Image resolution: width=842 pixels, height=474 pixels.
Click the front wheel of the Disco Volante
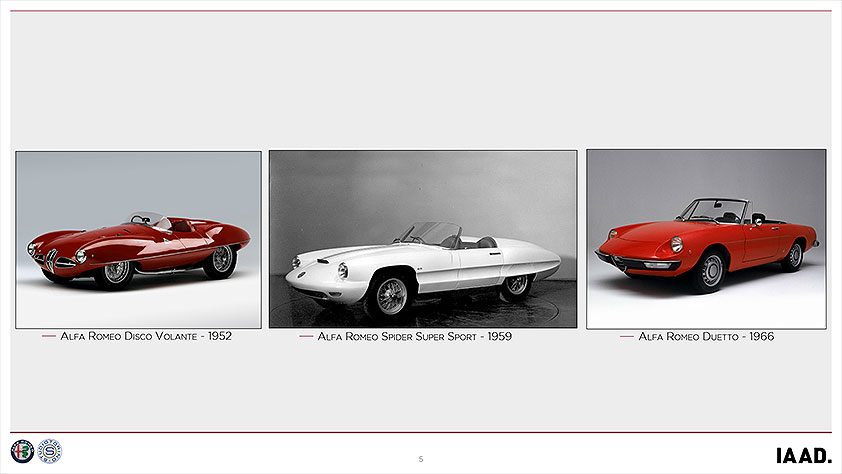[x=116, y=272]
